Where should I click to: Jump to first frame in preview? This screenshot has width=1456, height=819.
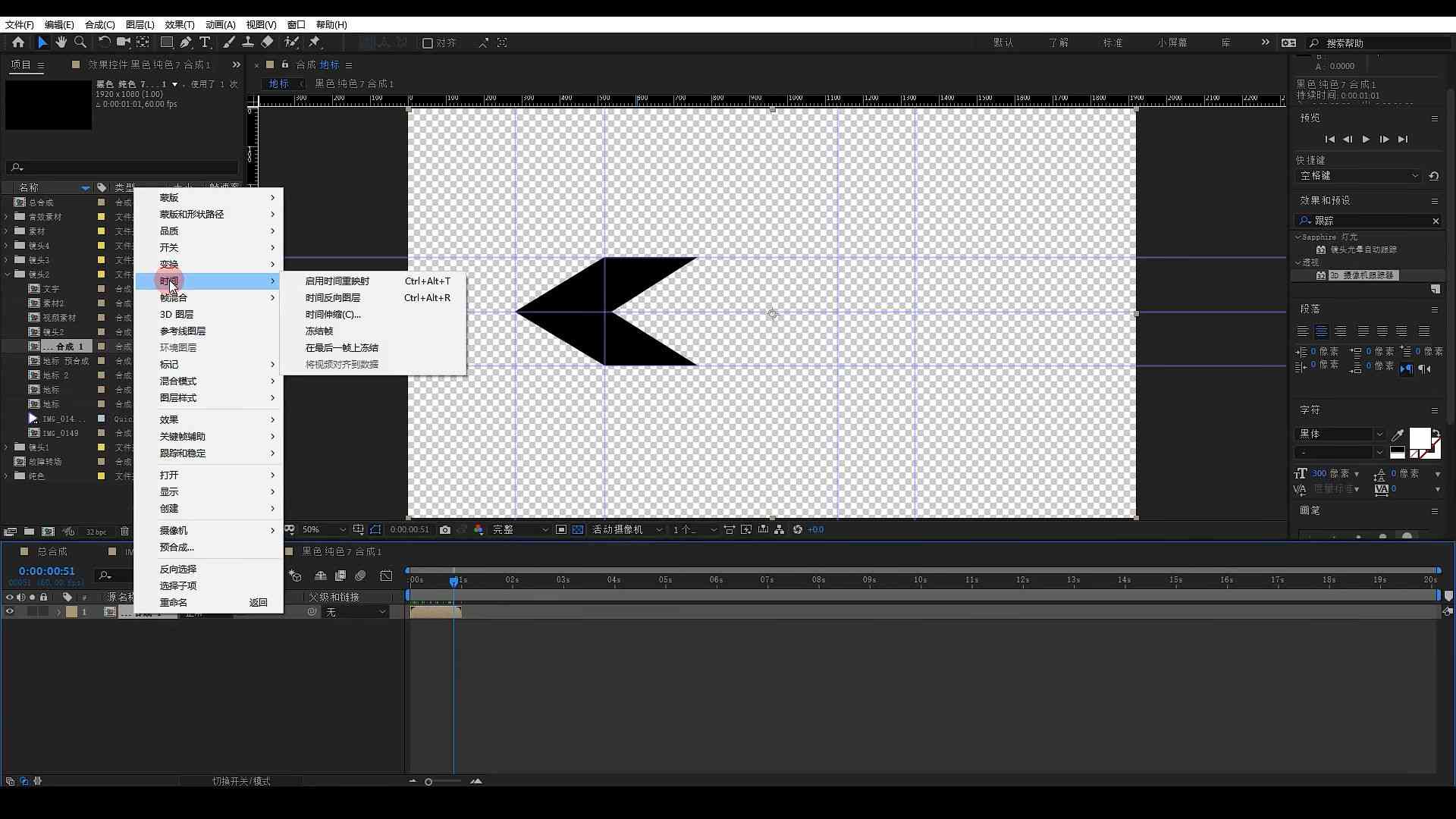pos(1329,140)
